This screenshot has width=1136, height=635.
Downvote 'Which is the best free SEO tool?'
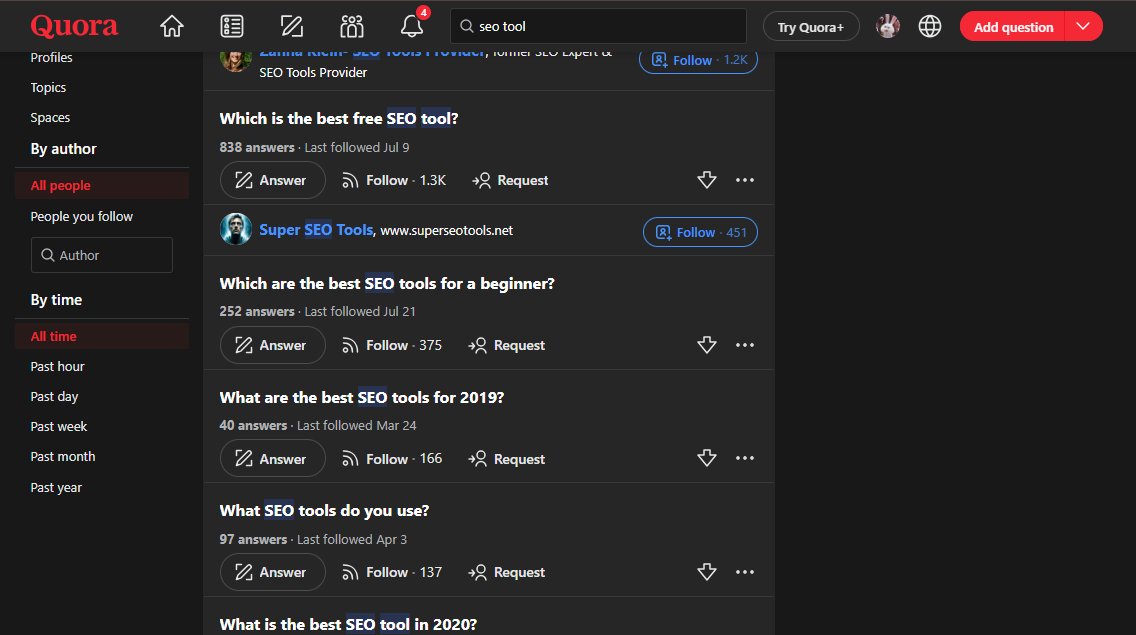tap(706, 180)
